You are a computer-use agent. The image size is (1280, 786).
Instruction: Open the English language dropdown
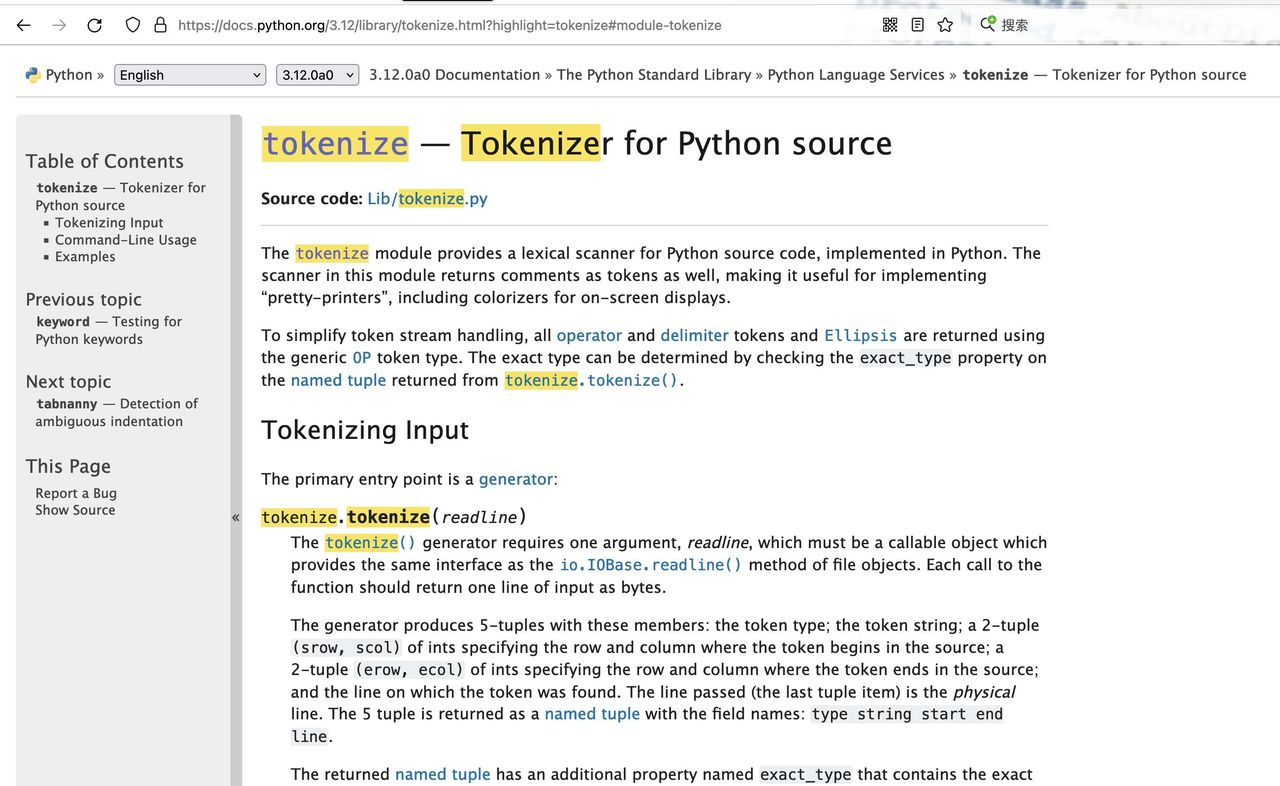(x=189, y=74)
